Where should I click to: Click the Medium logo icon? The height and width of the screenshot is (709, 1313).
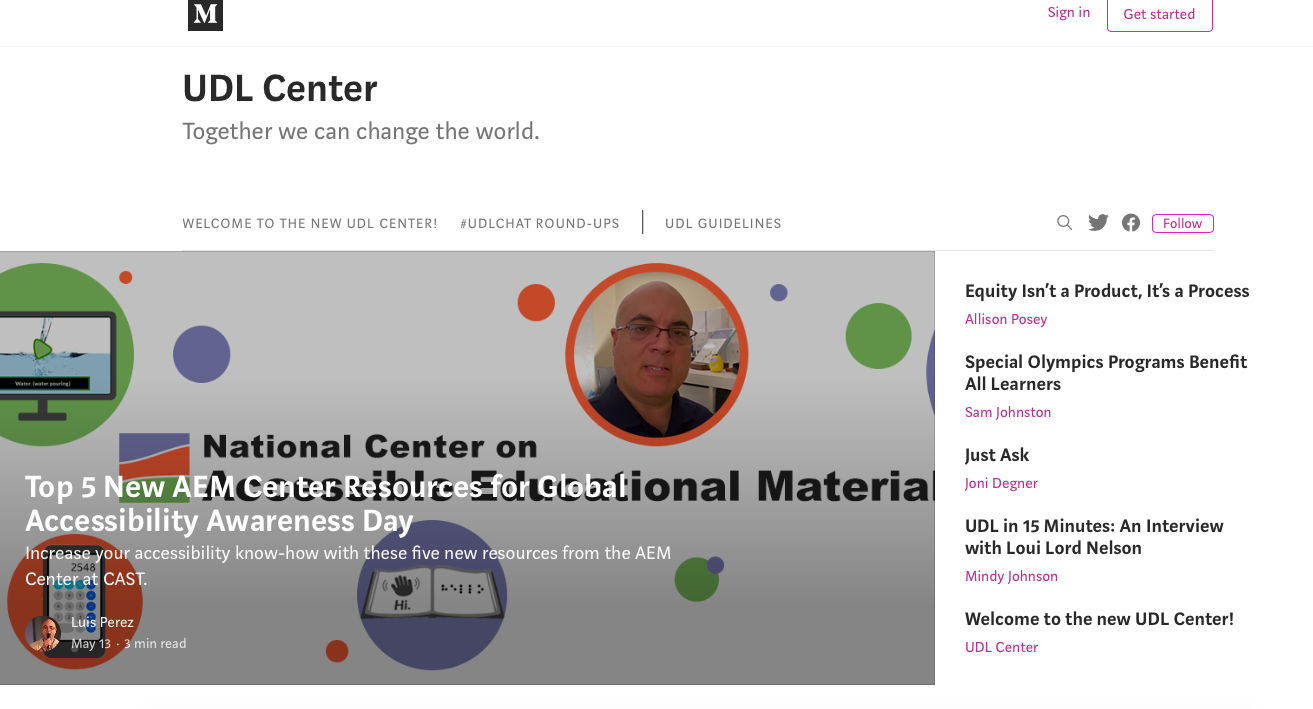tap(205, 15)
